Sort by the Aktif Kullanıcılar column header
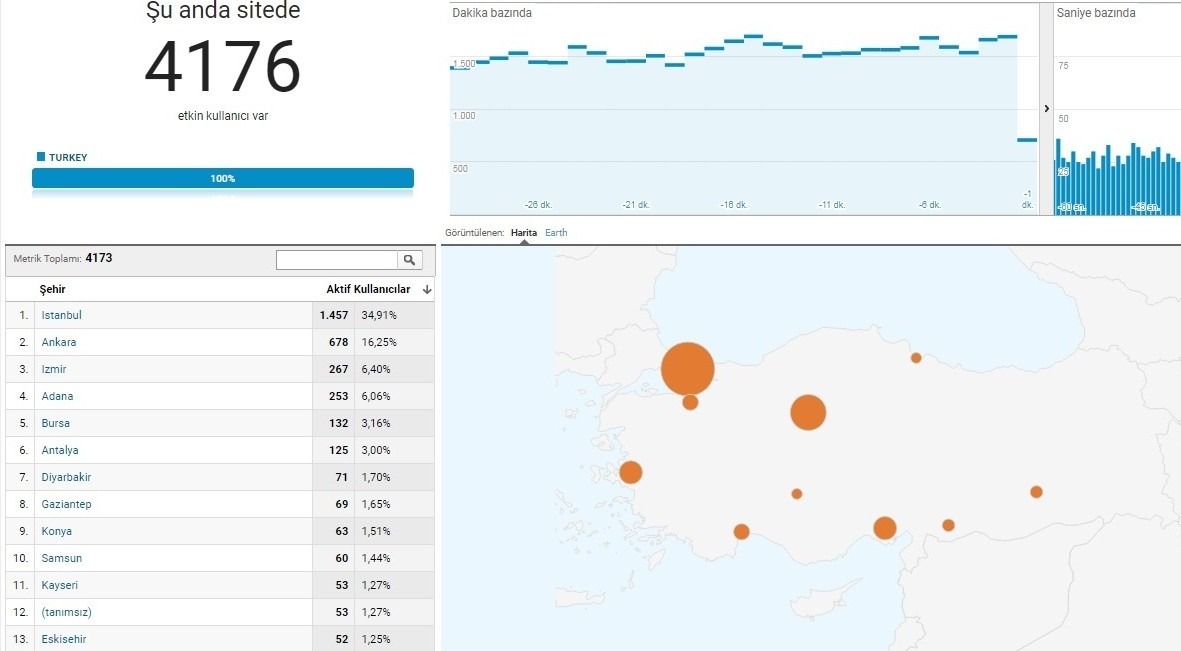This screenshot has height=651, width=1181. pyautogui.click(x=368, y=289)
